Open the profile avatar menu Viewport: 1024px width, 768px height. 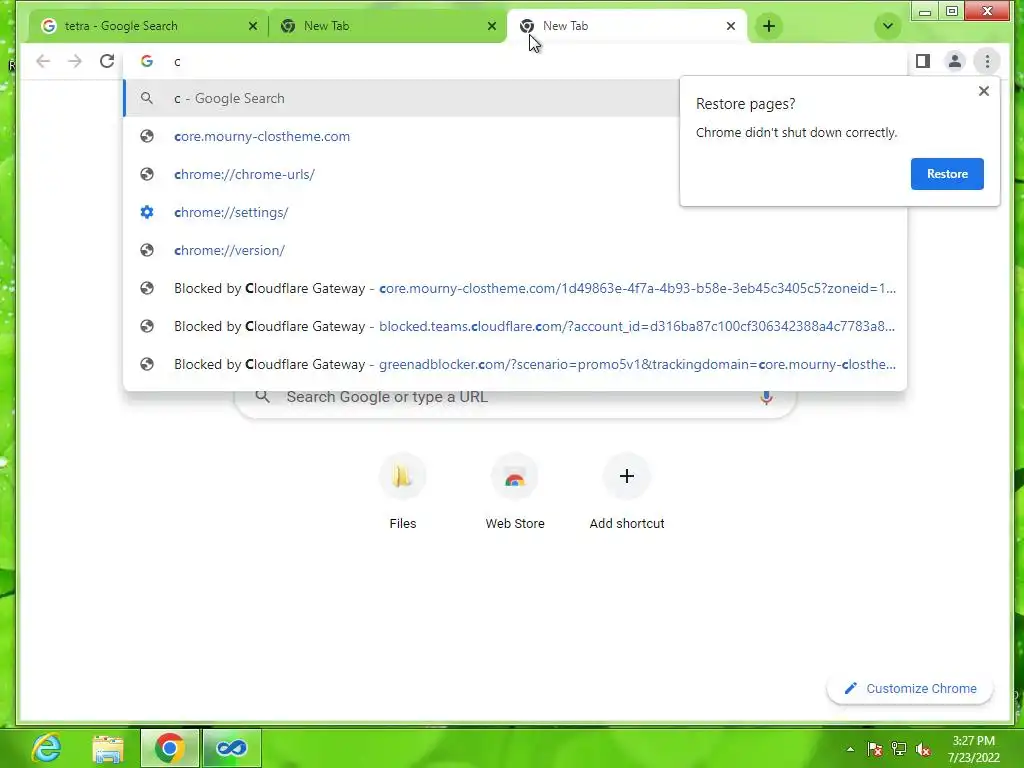pyautogui.click(x=955, y=61)
